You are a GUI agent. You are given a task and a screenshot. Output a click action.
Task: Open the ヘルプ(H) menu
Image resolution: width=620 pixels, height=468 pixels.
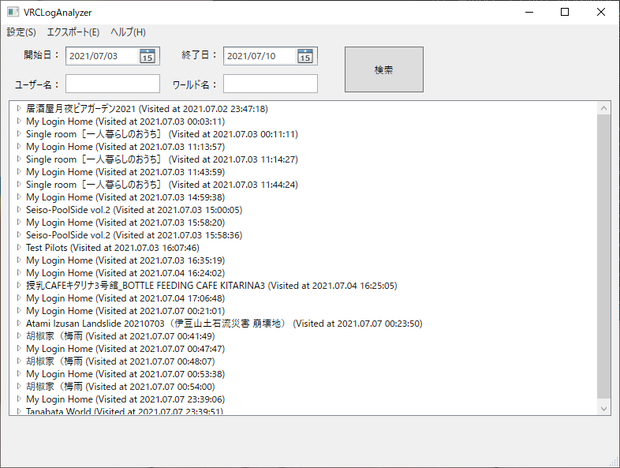[x=128, y=32]
